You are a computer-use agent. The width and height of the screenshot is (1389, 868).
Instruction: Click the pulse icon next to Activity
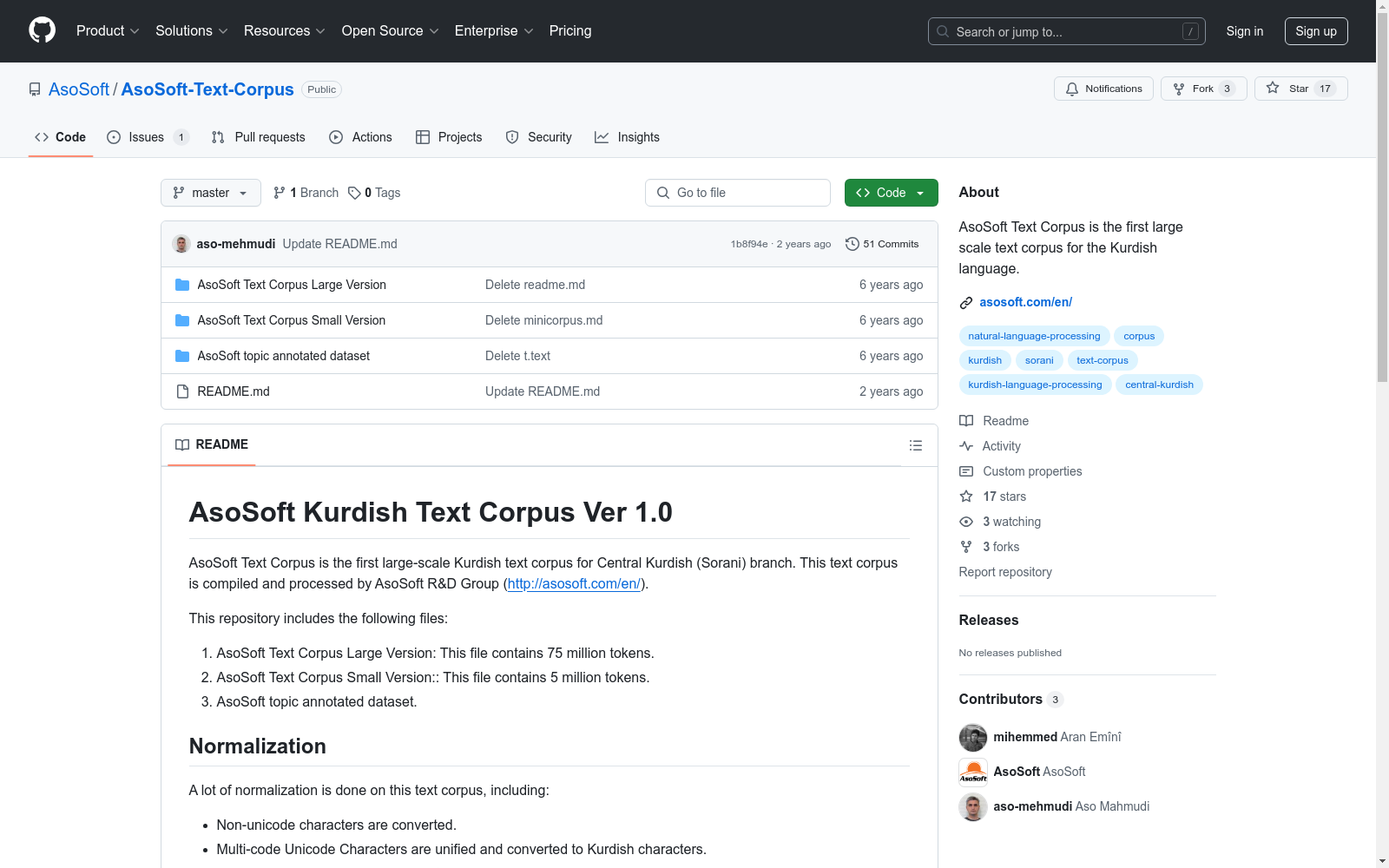[x=966, y=446]
